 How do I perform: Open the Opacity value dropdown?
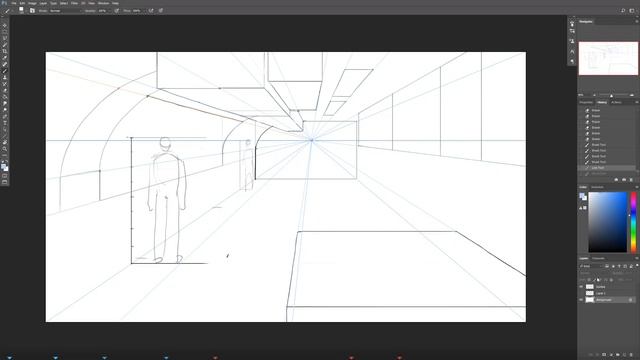[x=110, y=11]
